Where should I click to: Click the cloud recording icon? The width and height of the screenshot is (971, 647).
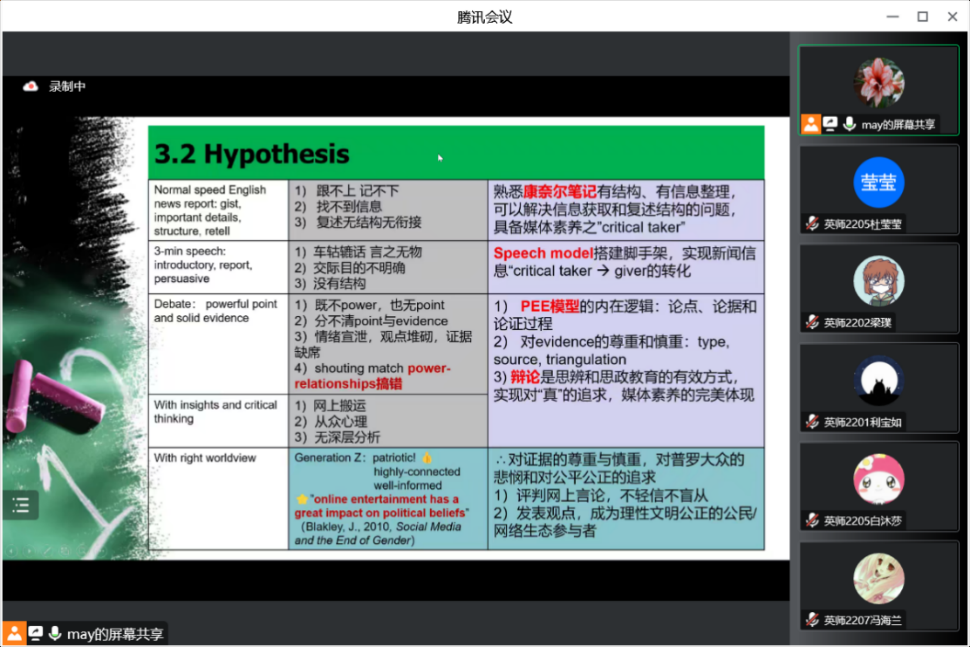click(30, 87)
